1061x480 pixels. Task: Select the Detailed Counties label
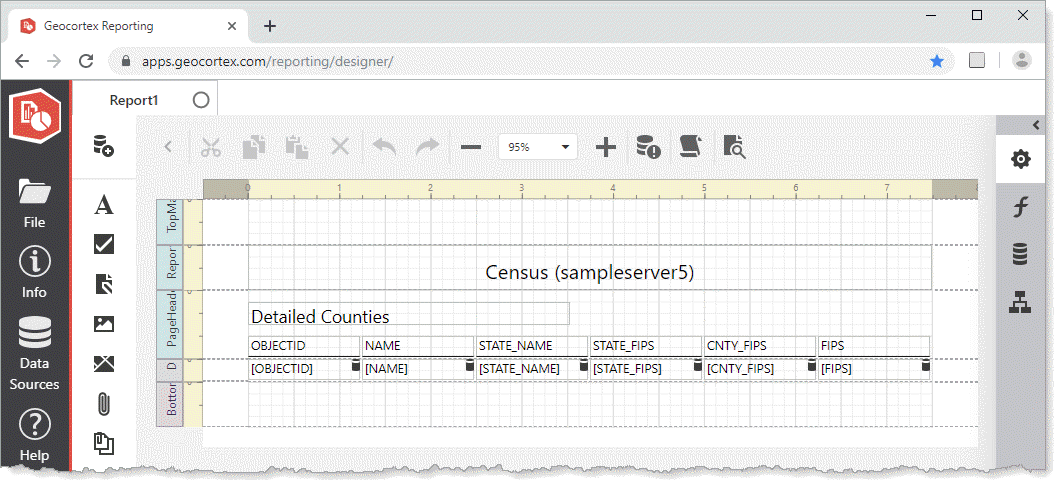click(409, 315)
